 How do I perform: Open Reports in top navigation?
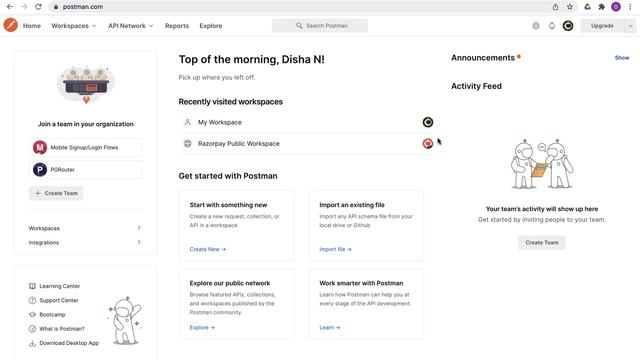point(177,26)
